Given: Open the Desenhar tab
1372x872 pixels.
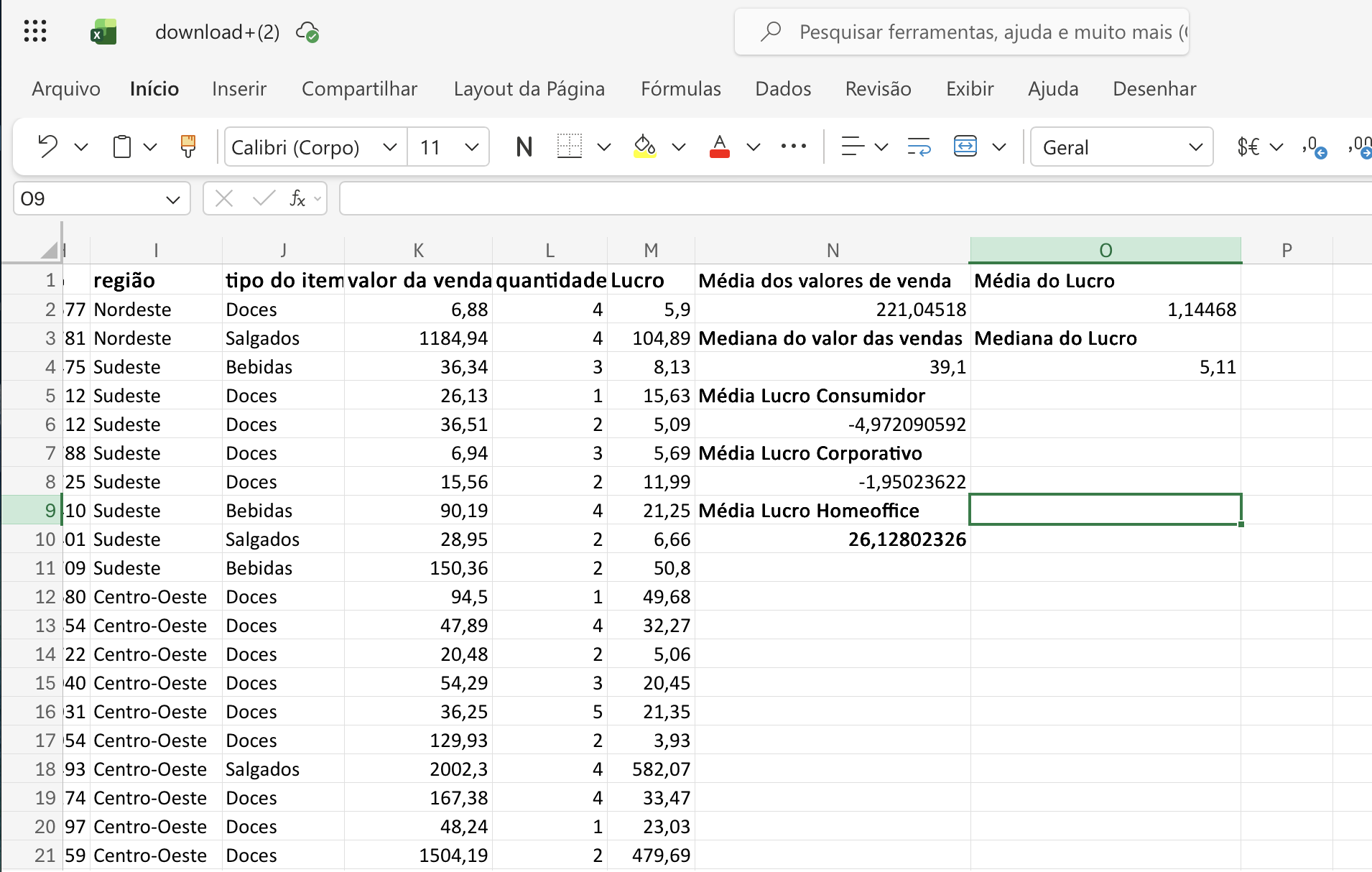Looking at the screenshot, I should pos(1154,88).
